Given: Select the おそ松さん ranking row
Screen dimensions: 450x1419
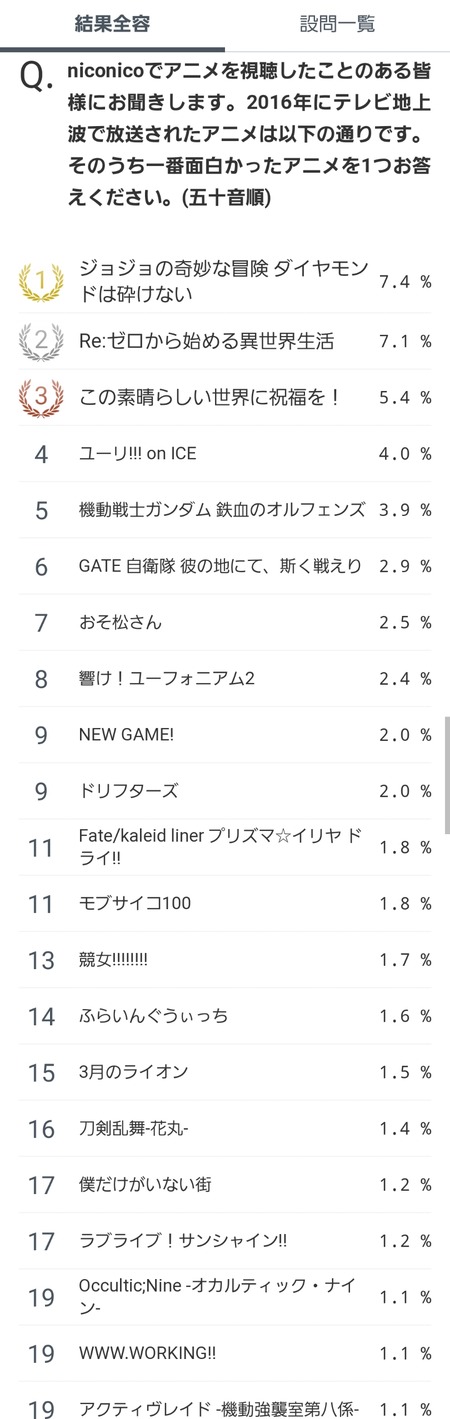Looking at the screenshot, I should point(225,622).
